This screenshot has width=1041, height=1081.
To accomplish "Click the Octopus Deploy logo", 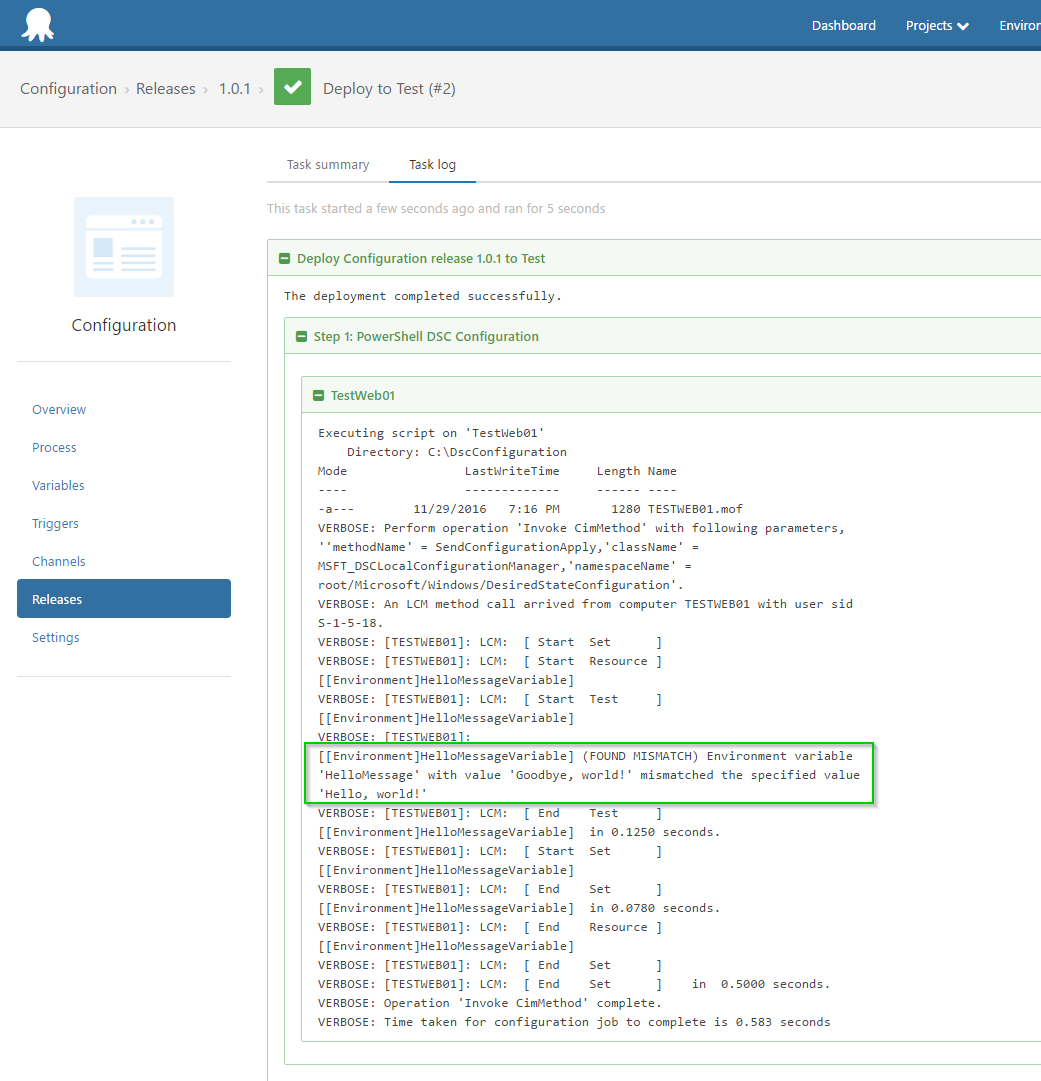I will click(x=38, y=24).
